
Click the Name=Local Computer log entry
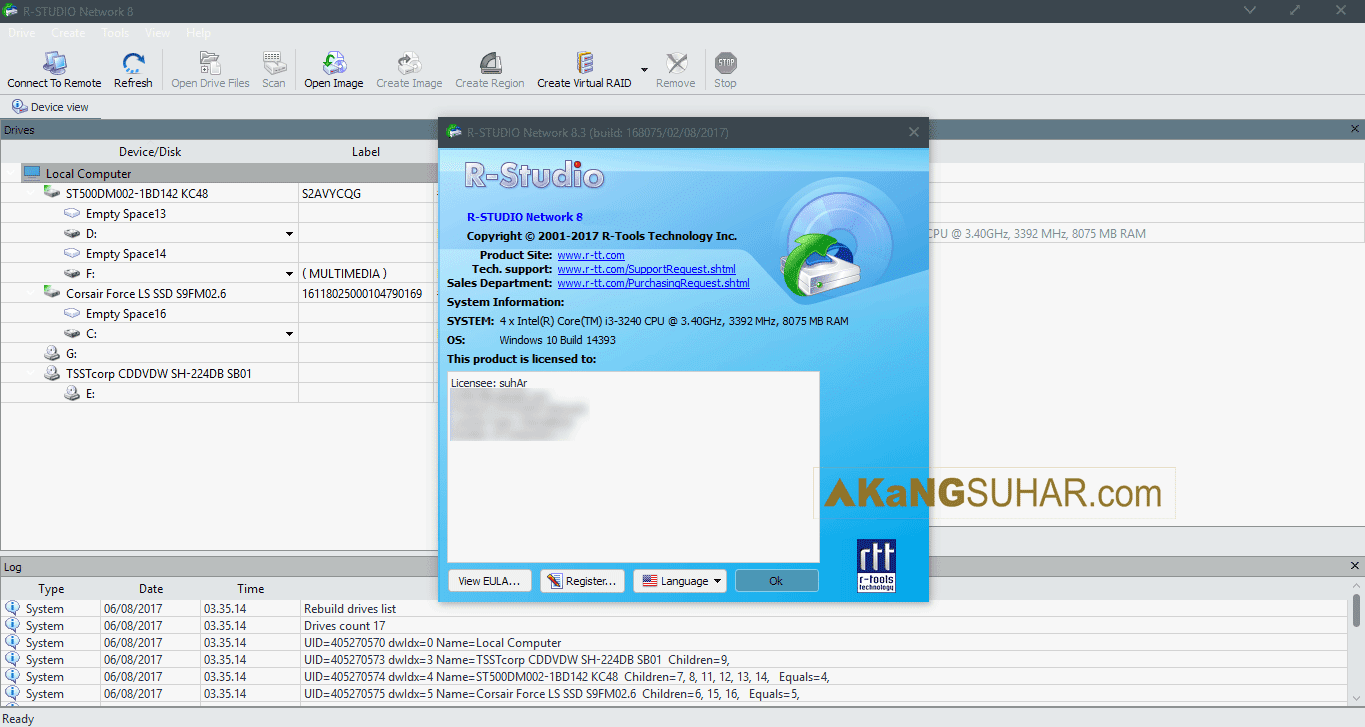click(432, 642)
